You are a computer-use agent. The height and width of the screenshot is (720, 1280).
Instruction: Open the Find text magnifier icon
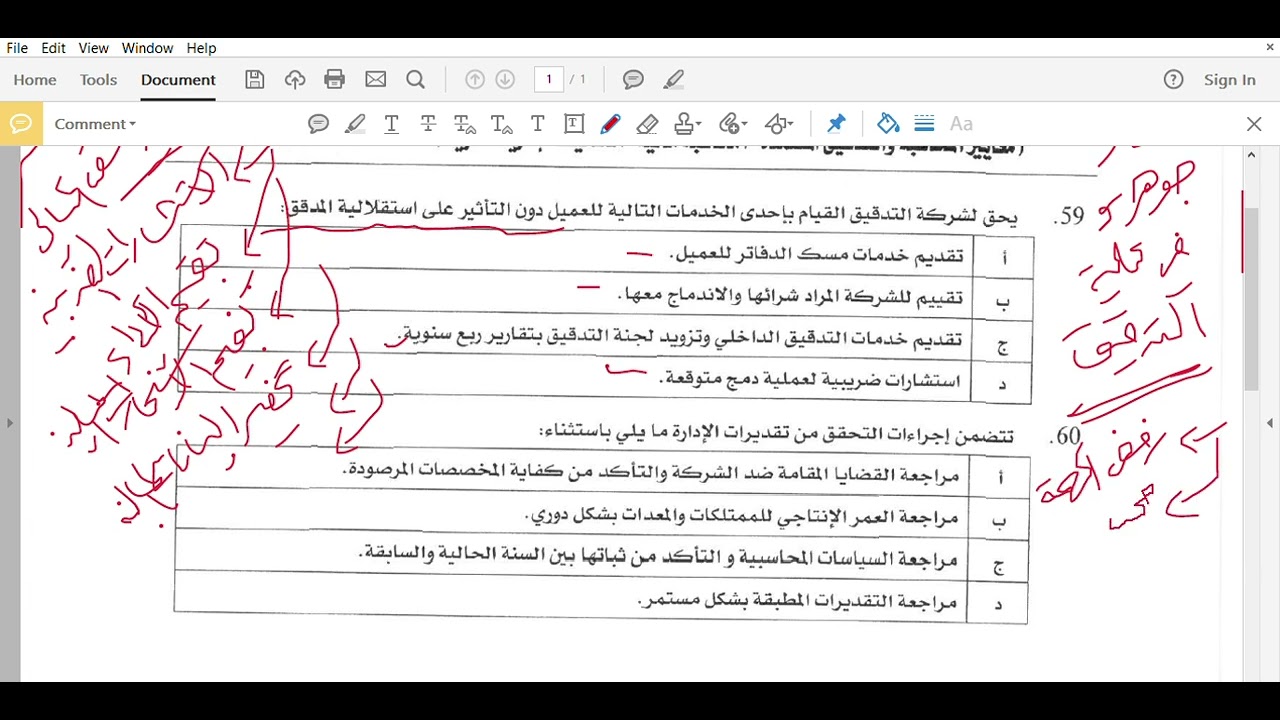416,80
